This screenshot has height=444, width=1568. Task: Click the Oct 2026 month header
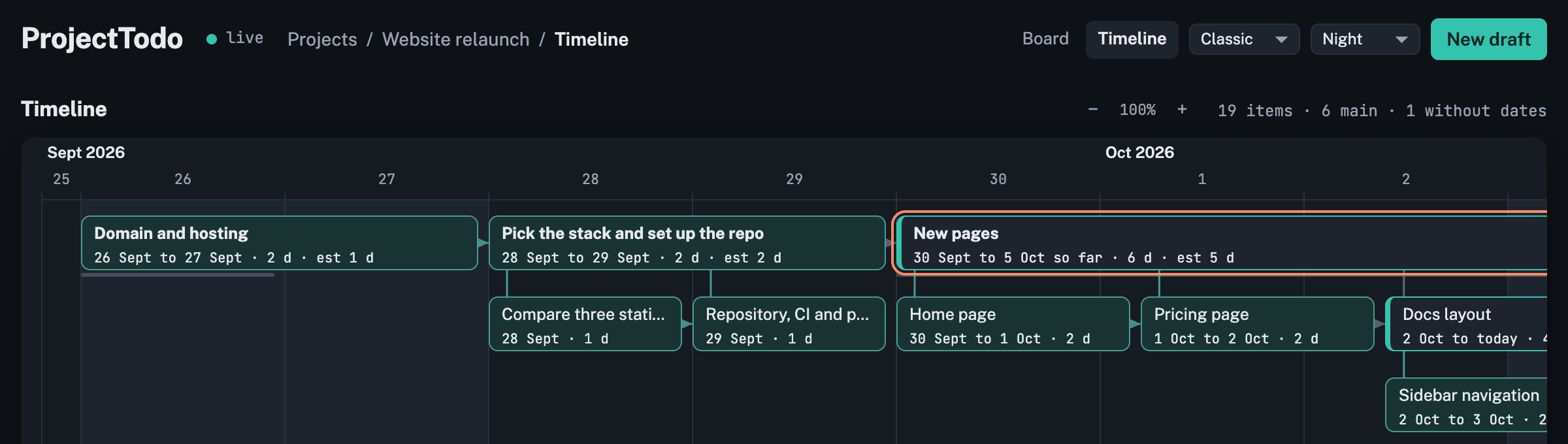click(x=1139, y=153)
